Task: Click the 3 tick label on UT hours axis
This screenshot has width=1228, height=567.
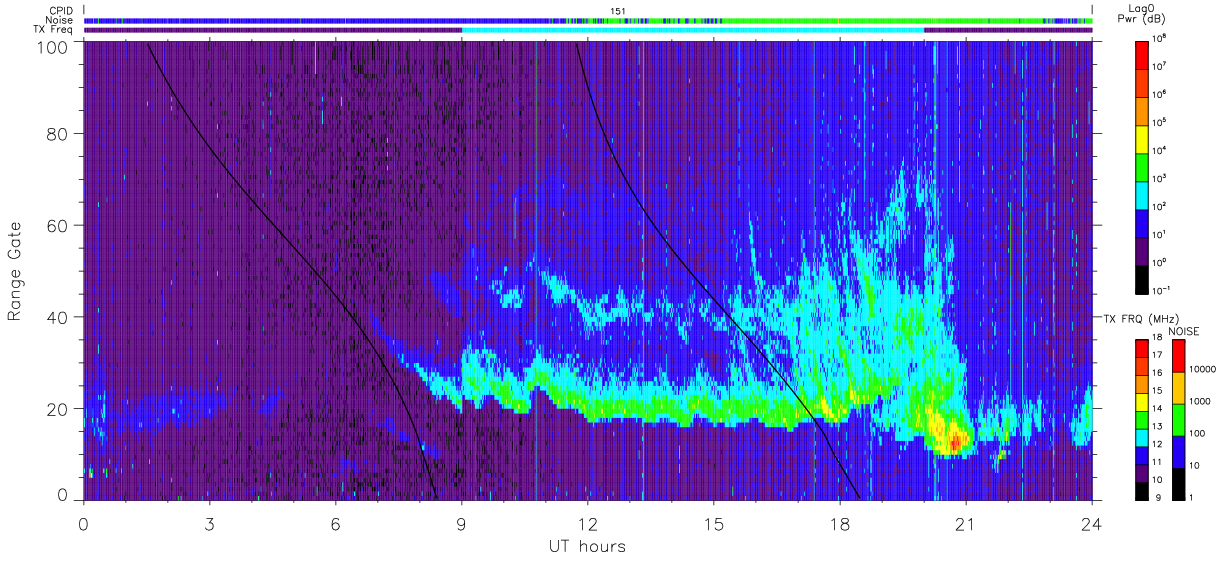Action: [209, 523]
